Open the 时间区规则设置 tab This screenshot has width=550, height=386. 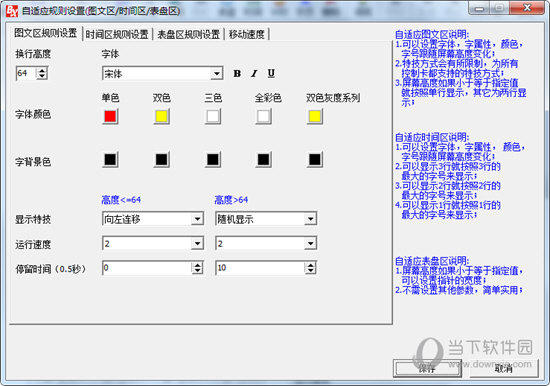(117, 34)
